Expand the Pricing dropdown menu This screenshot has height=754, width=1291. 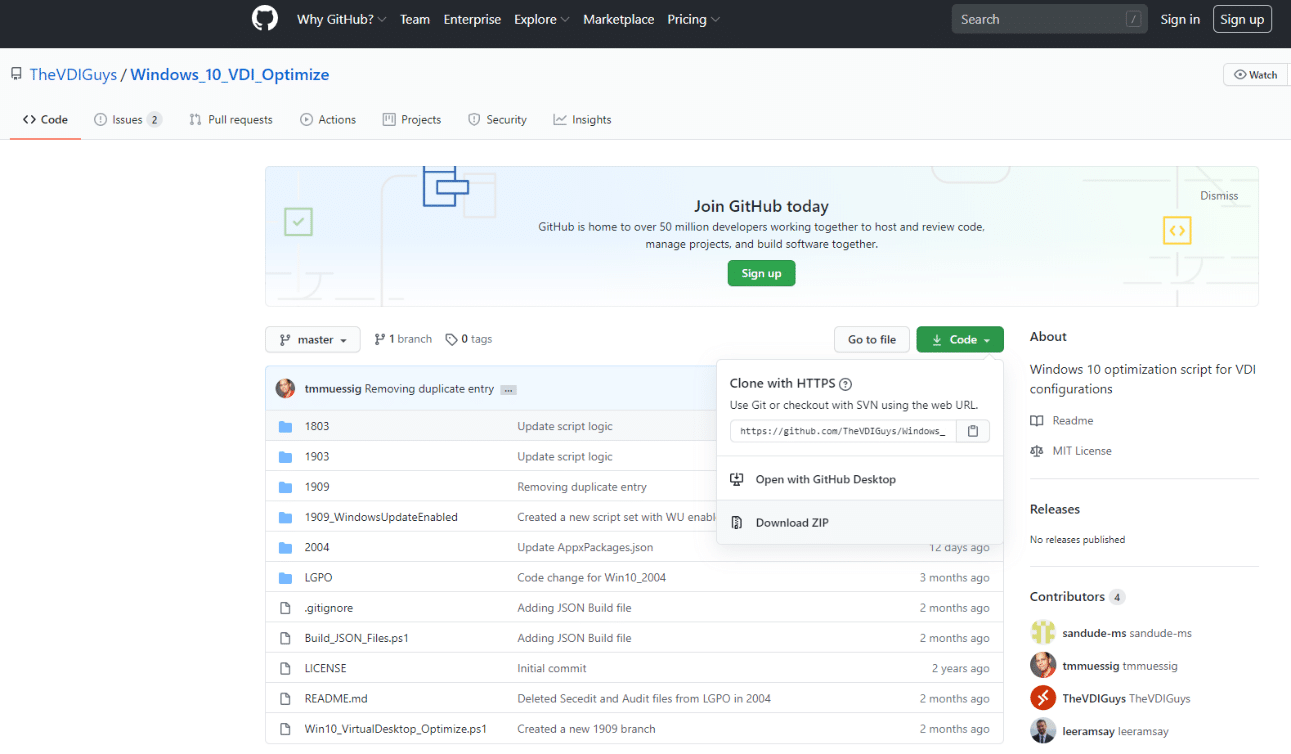693,19
